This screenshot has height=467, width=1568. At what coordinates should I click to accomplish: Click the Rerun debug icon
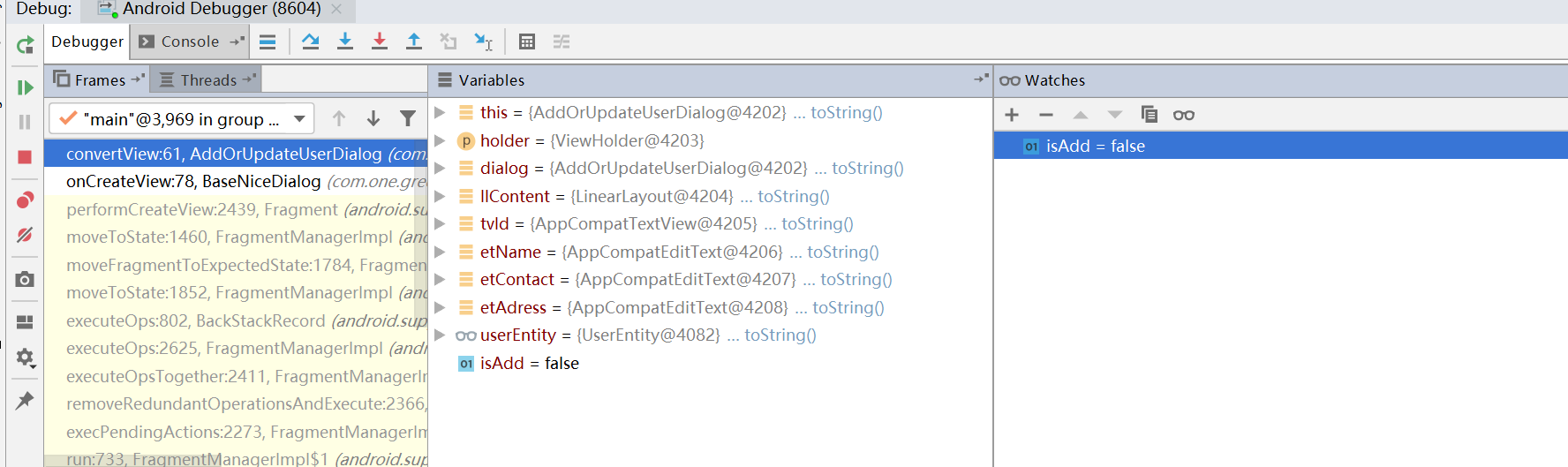pos(25,44)
